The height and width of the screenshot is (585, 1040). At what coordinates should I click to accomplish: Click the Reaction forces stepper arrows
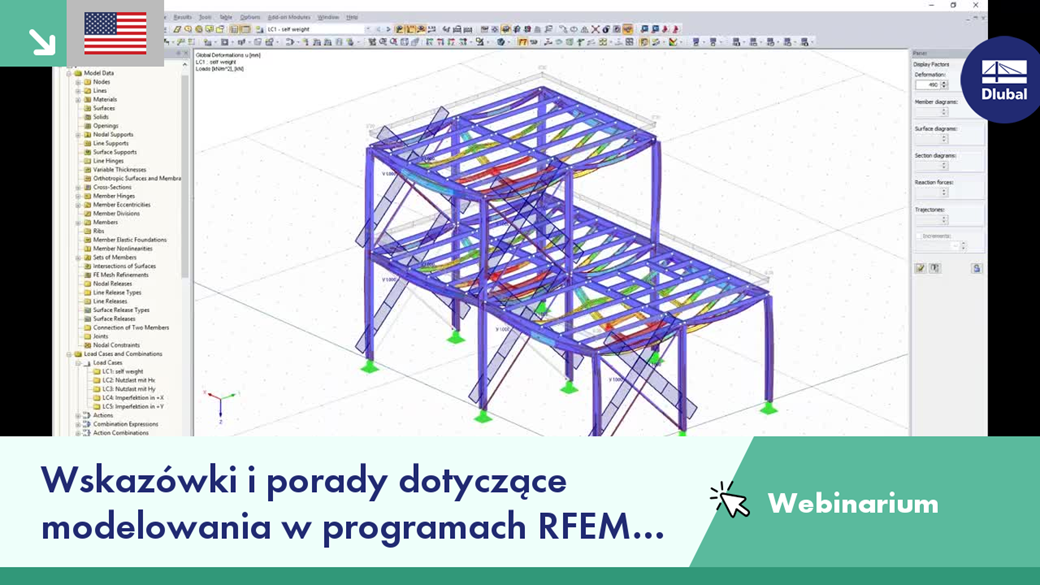[x=944, y=192]
